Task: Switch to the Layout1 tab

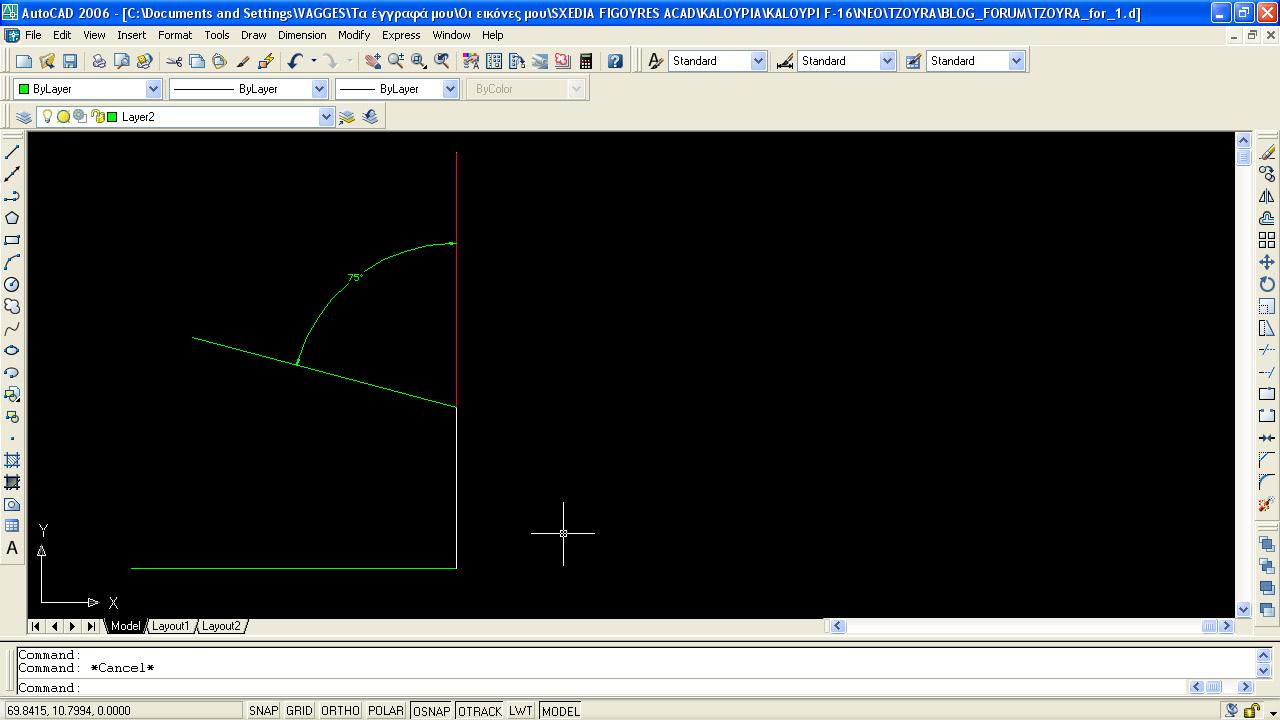Action: click(x=170, y=626)
